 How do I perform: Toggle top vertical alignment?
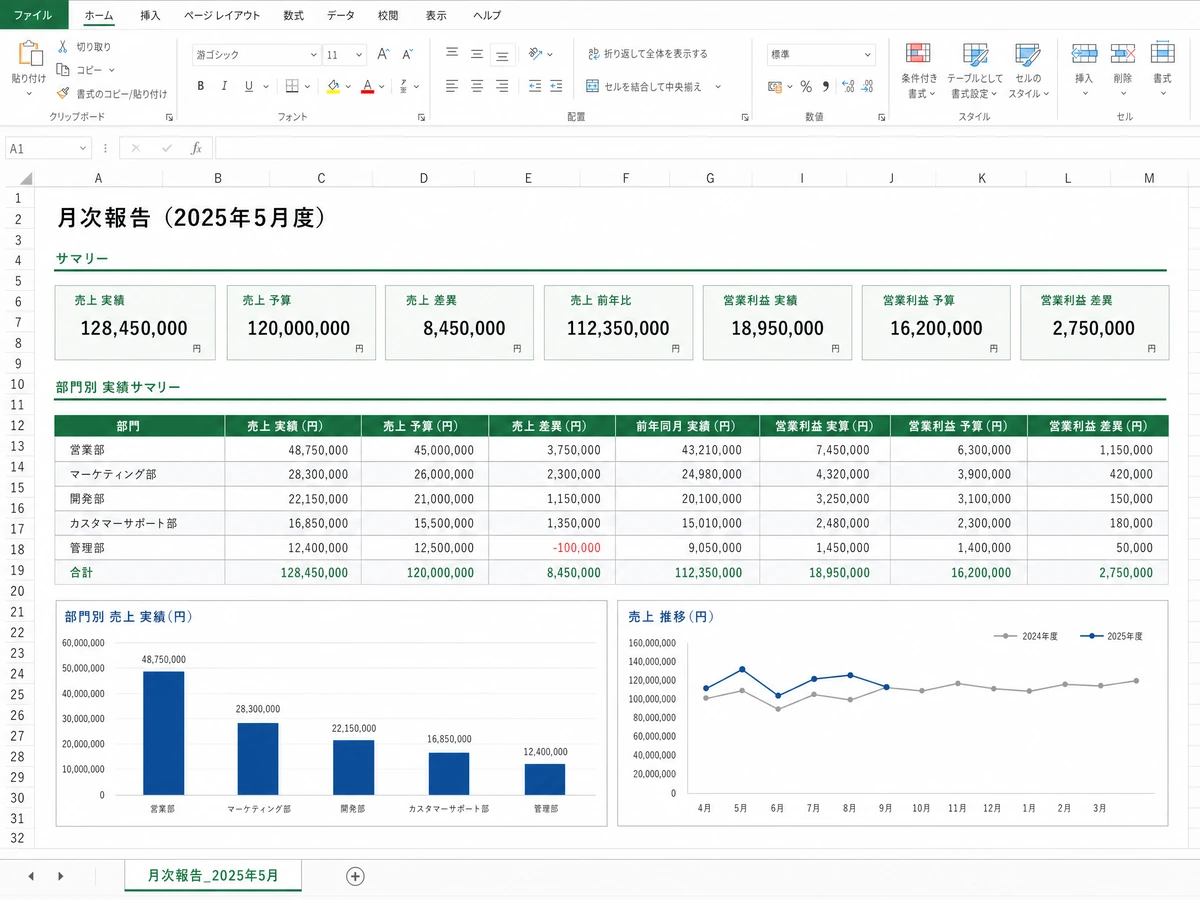tap(453, 54)
